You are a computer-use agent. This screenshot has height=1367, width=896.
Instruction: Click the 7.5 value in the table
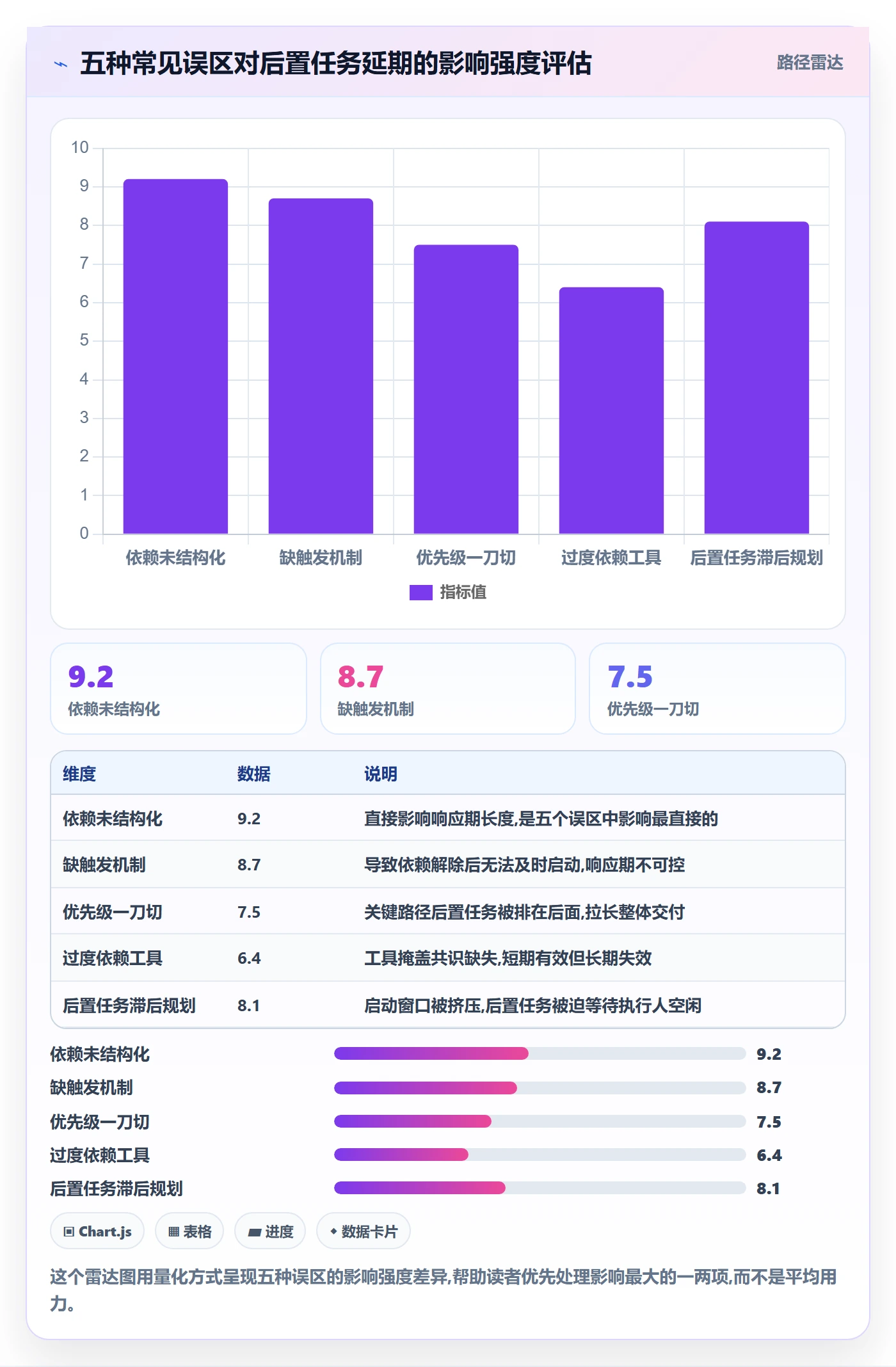click(x=249, y=912)
